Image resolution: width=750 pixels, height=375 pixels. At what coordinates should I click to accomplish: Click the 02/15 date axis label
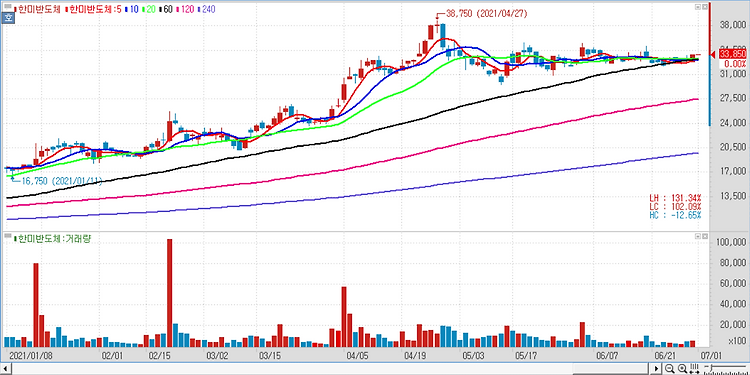(161, 355)
